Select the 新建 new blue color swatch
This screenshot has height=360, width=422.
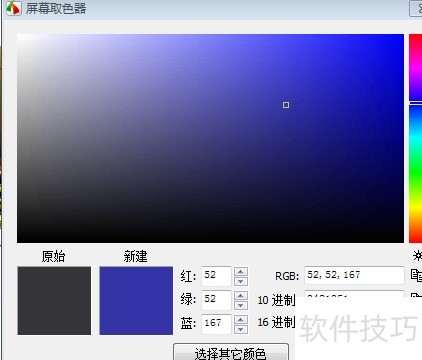pyautogui.click(x=136, y=301)
